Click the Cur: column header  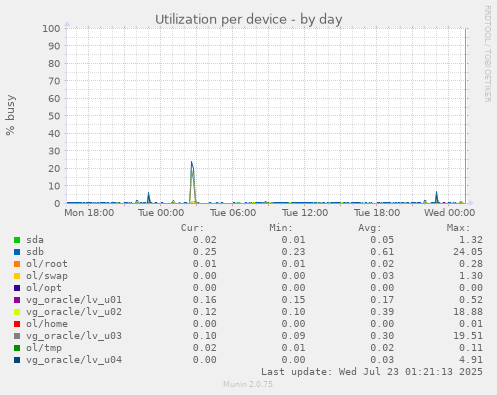[x=192, y=228]
